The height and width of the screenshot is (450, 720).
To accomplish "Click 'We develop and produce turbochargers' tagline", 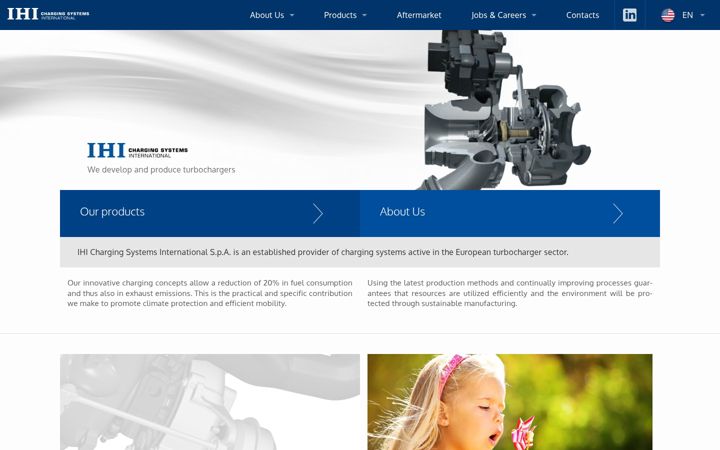I will point(161,170).
